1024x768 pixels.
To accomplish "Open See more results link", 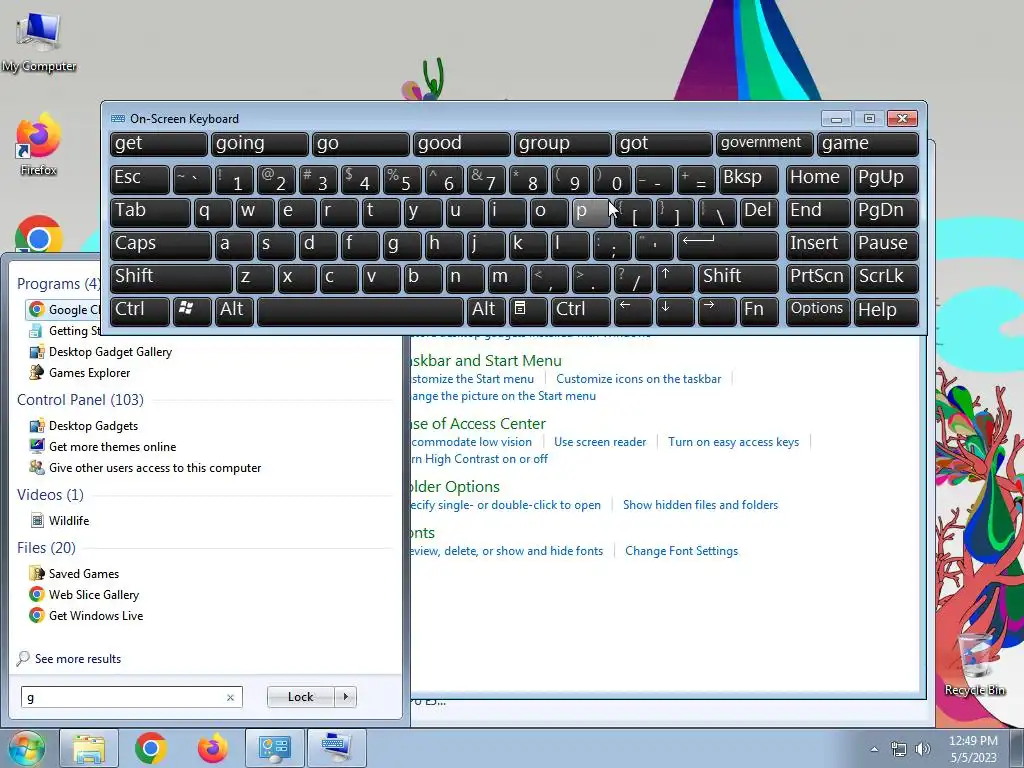I will tap(78, 659).
